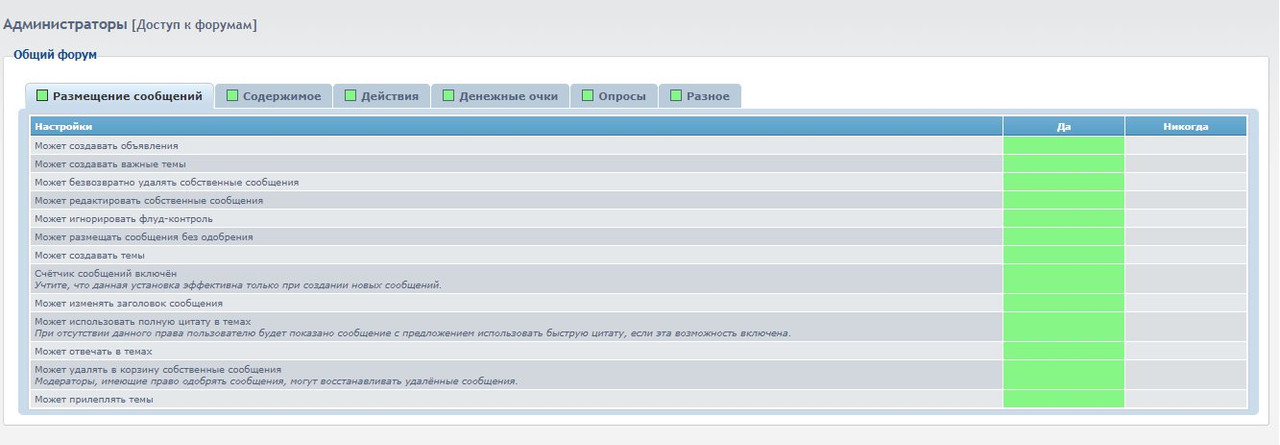Click the Счётчик сообщений включён label
This screenshot has width=1280, height=445.
(x=105, y=272)
